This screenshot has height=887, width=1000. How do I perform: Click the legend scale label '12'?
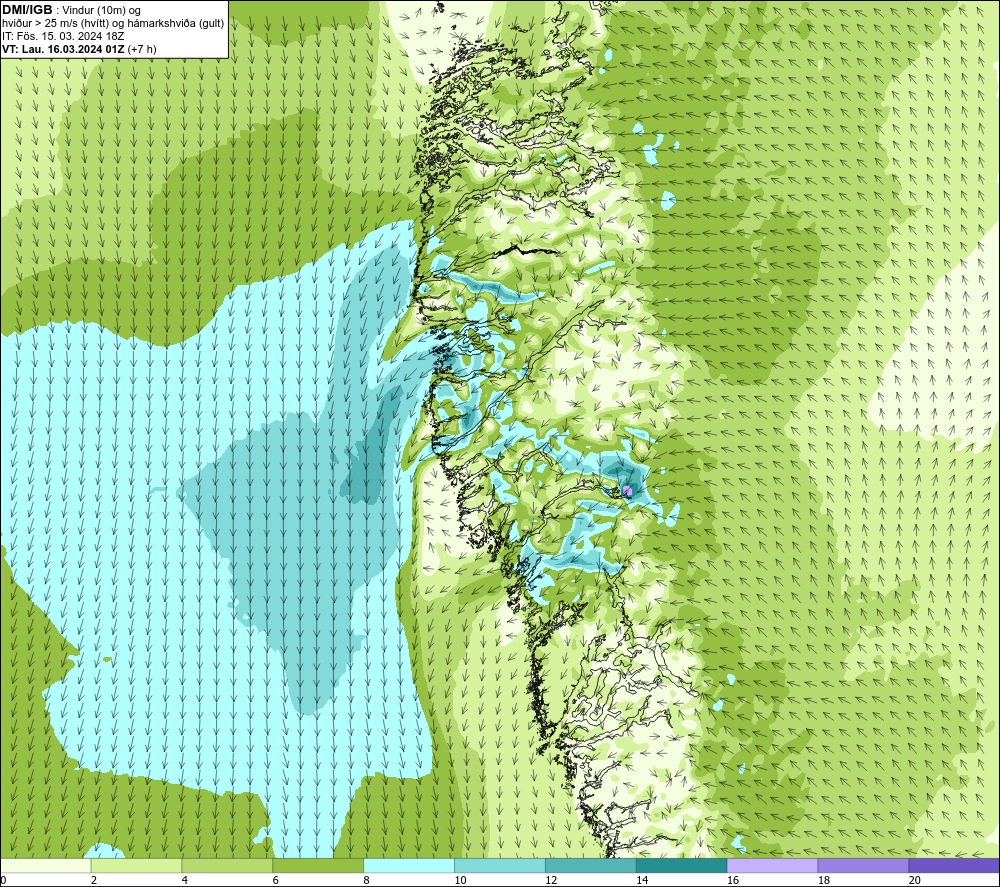[x=551, y=880]
